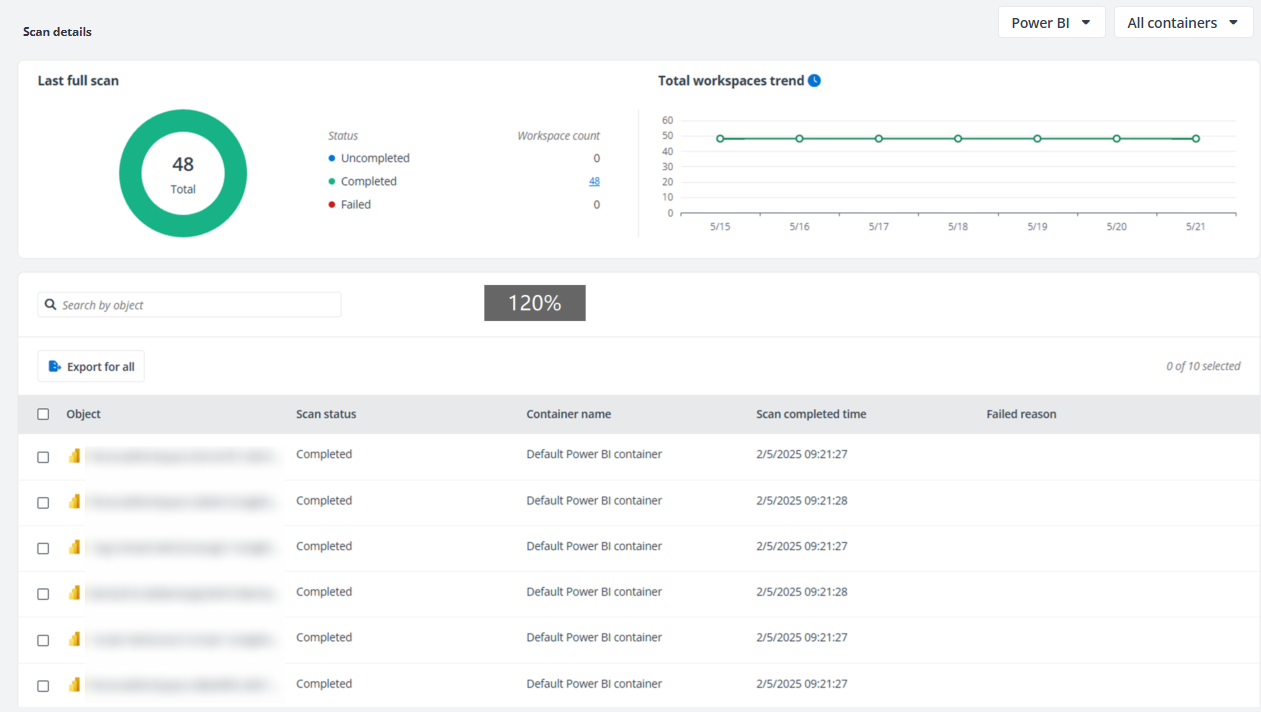Click Completed status in the first table row
The image size is (1261, 712).
[324, 454]
